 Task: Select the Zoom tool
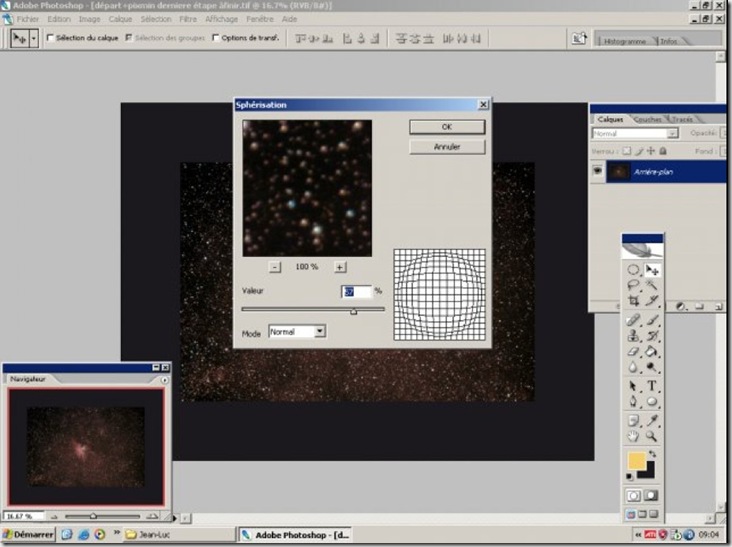(652, 436)
